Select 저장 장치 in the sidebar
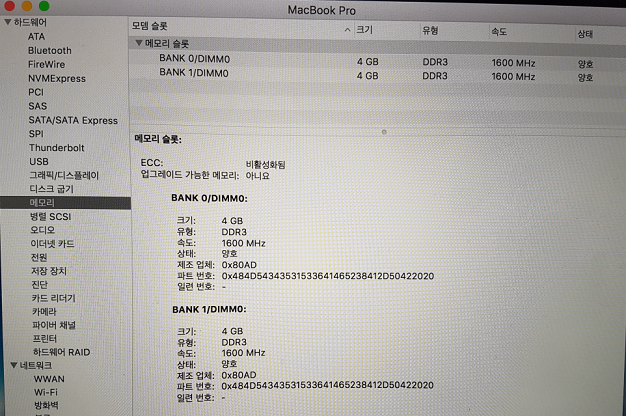Viewport: 626px width, 416px height. pos(49,271)
